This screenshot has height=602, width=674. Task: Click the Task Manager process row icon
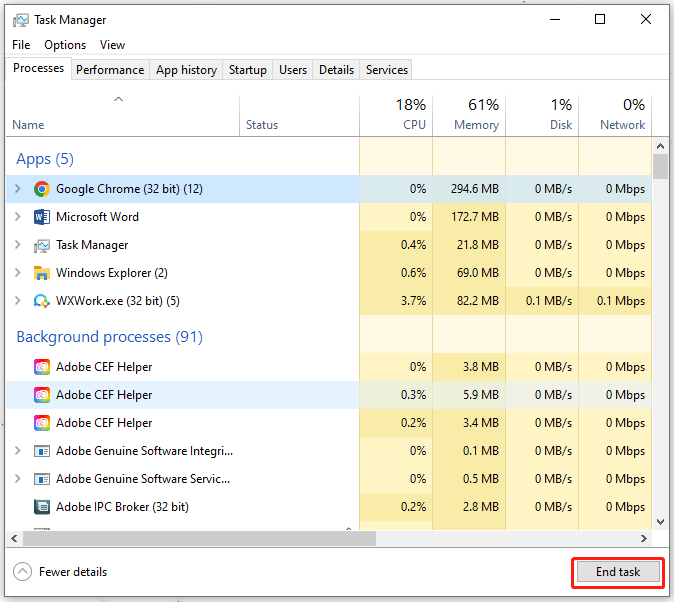[41, 245]
